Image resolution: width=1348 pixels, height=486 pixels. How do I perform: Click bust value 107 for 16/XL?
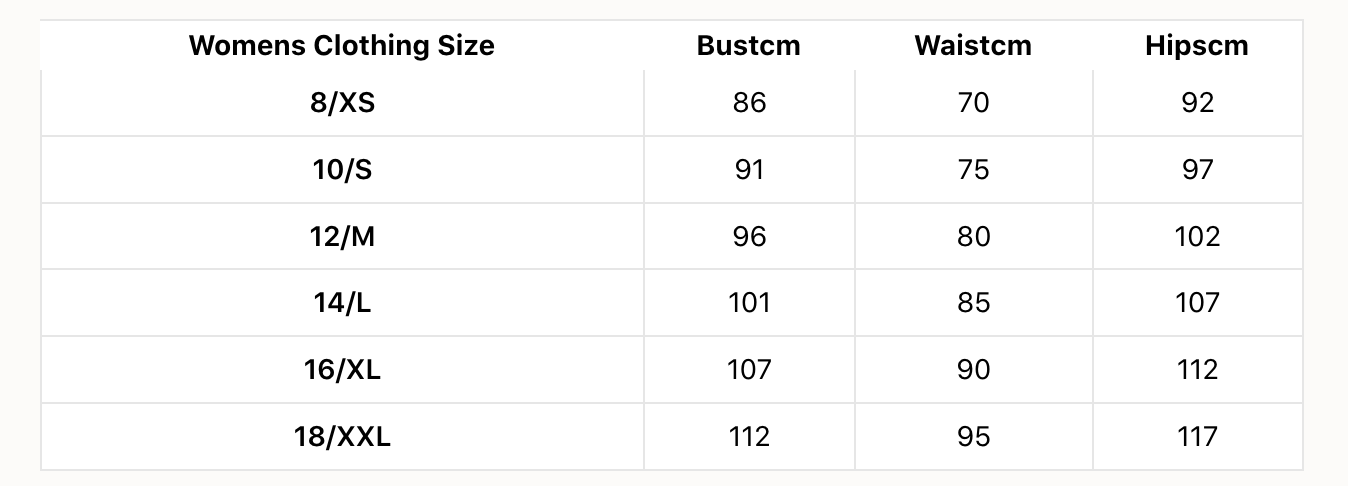749,370
